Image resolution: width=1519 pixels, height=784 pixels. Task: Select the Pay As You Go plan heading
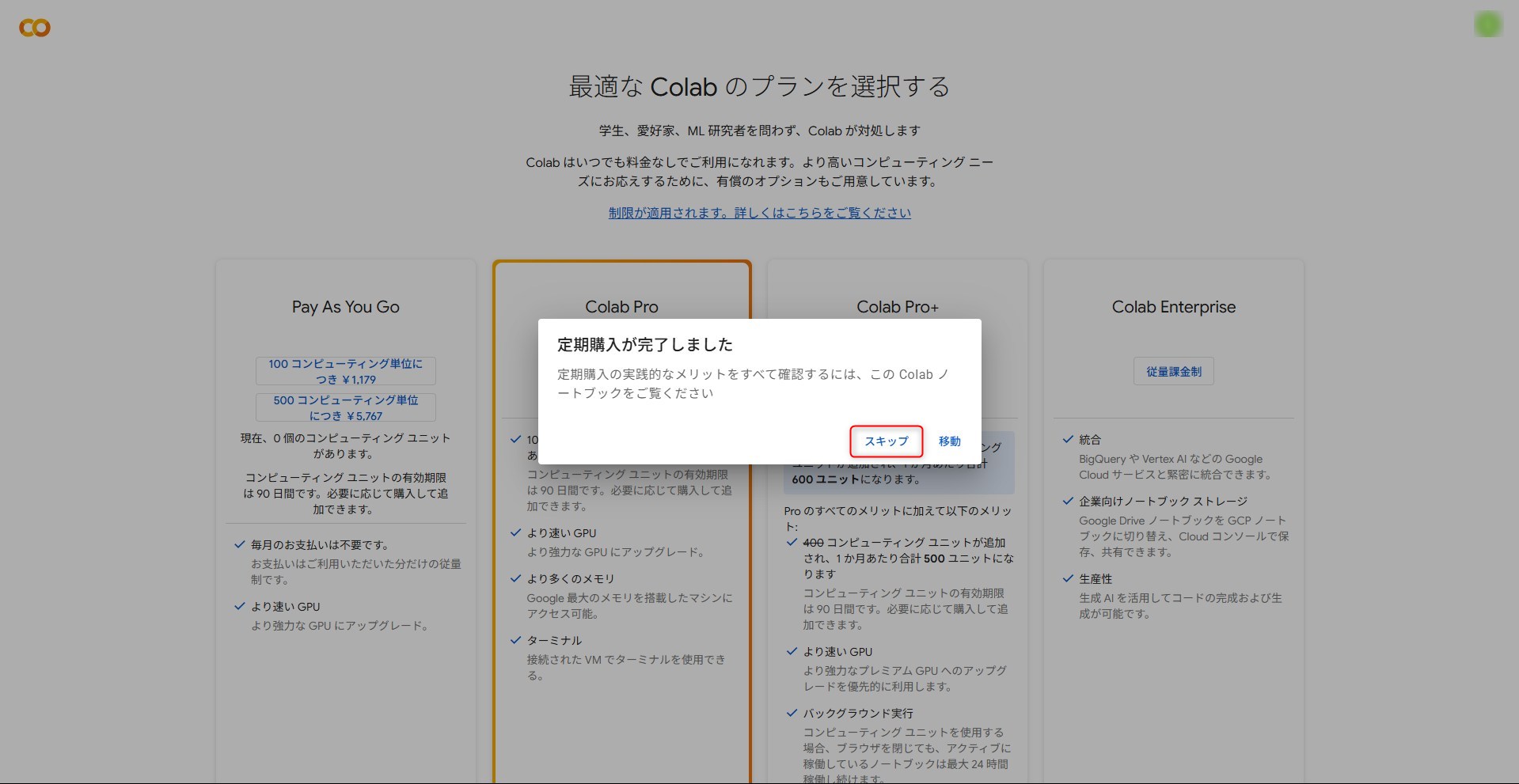pyautogui.click(x=345, y=307)
